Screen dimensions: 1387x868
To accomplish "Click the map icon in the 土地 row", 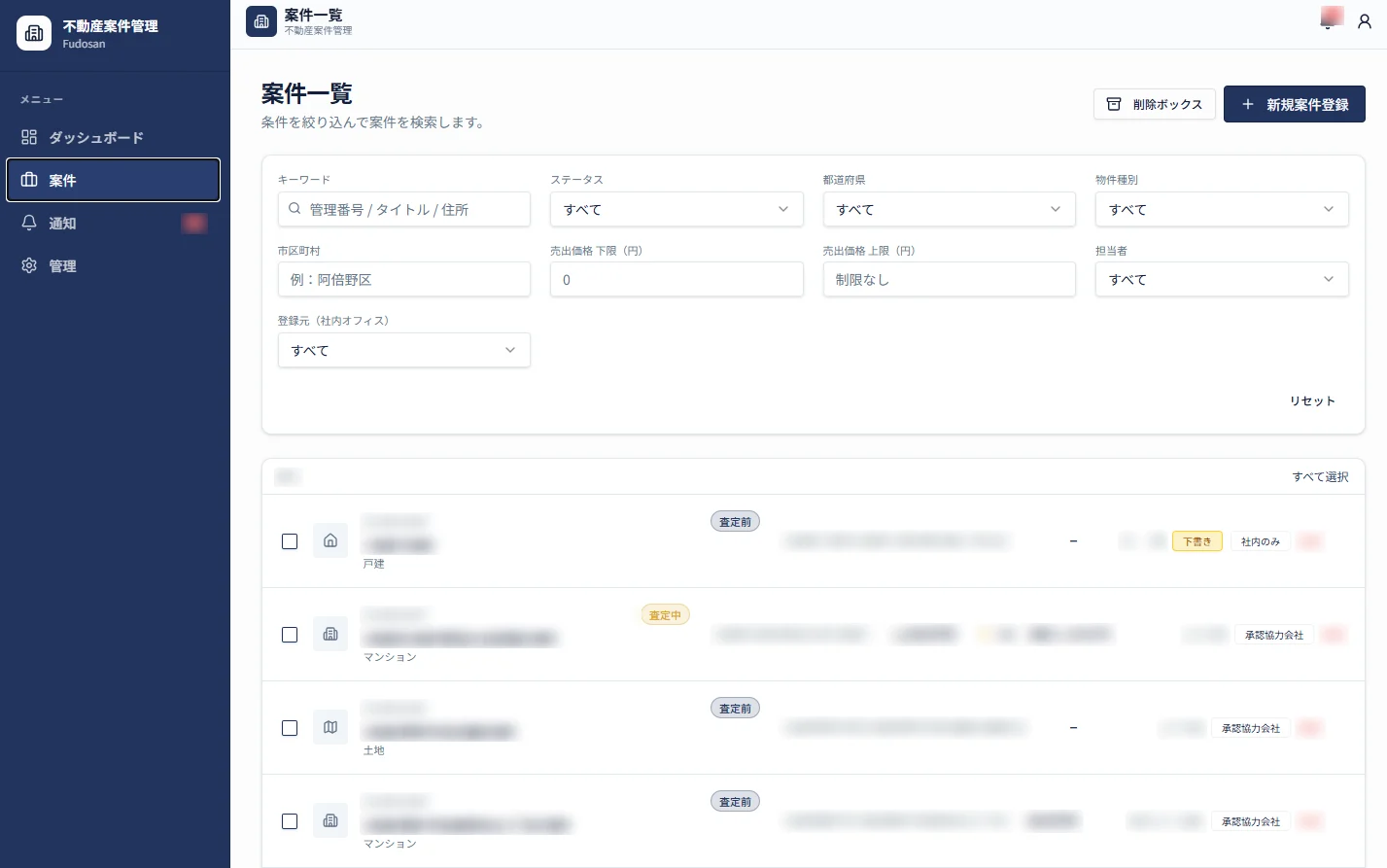I will 330,727.
